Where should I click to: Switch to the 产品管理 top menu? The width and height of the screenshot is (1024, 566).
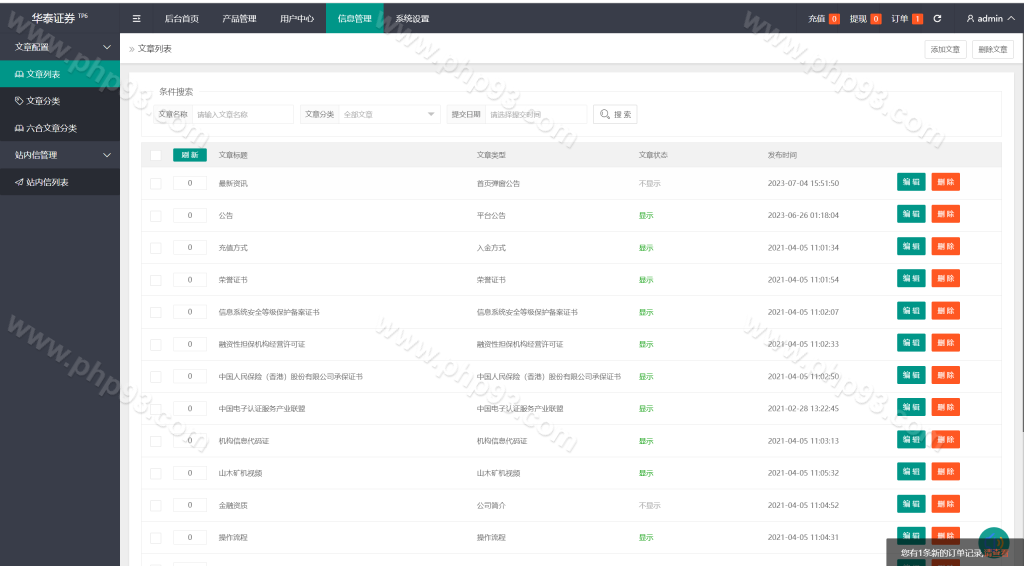pos(239,18)
